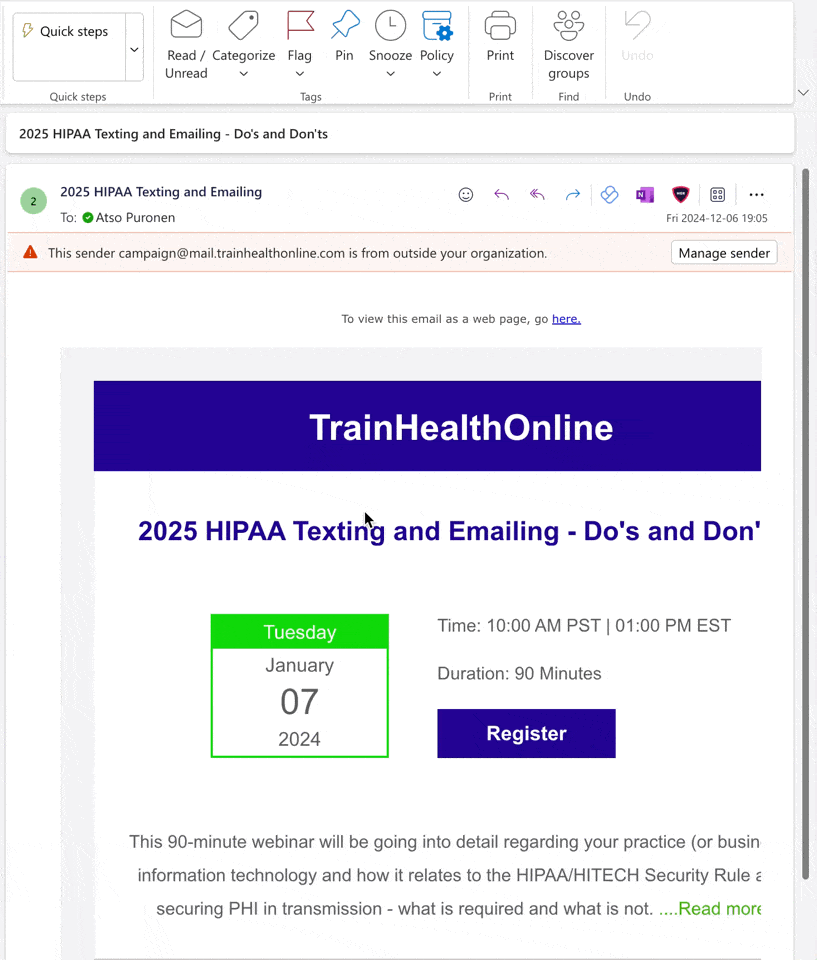Image resolution: width=817 pixels, height=960 pixels.
Task: Pin this message
Action: coord(344,39)
